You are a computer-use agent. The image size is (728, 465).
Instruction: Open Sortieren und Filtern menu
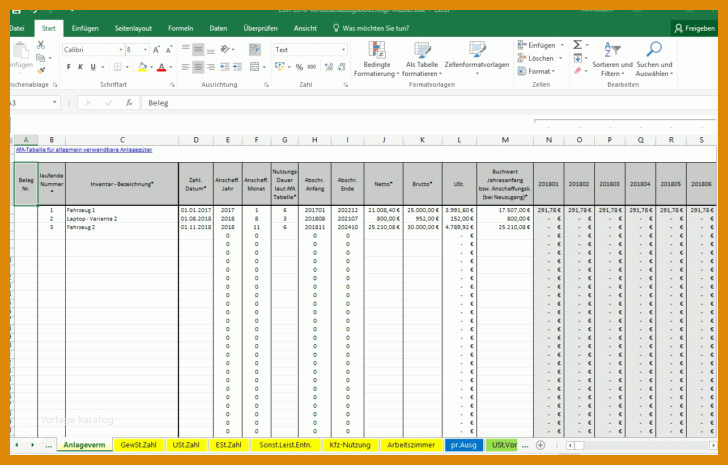(x=612, y=59)
